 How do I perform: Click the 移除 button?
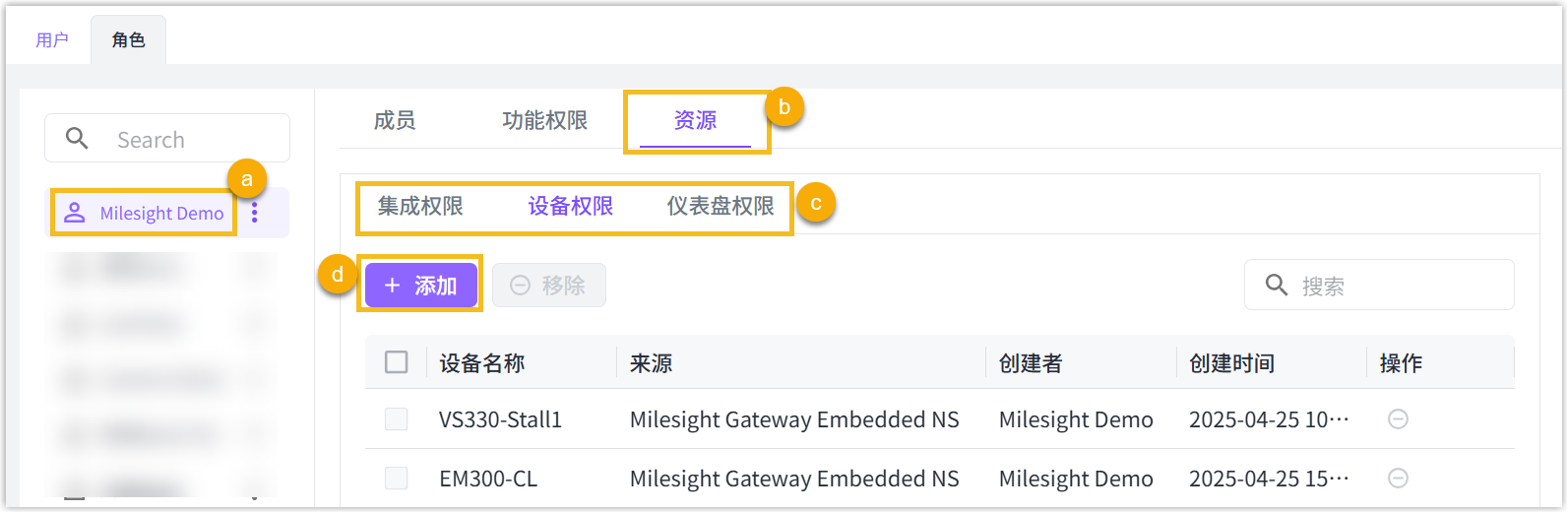(x=549, y=286)
